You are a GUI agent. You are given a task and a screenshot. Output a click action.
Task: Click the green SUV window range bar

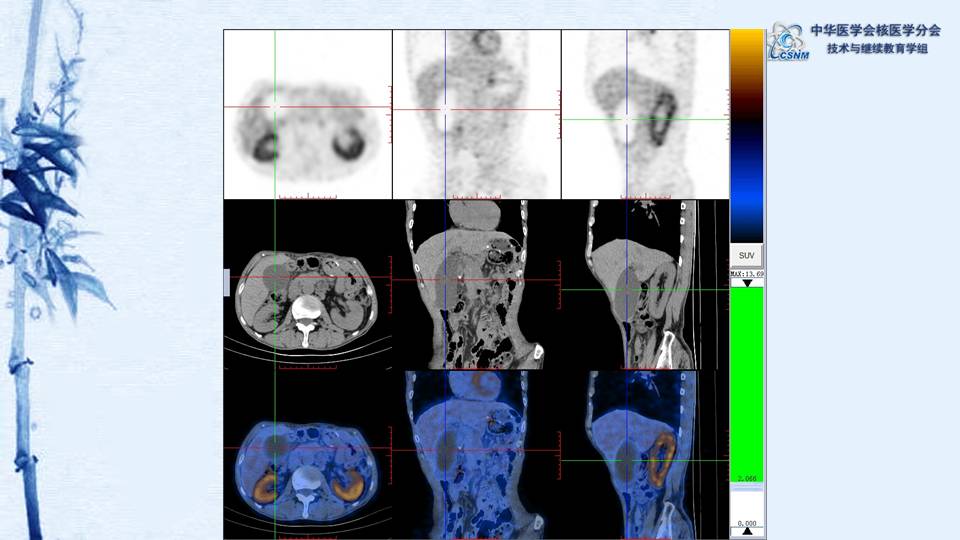[x=747, y=380]
